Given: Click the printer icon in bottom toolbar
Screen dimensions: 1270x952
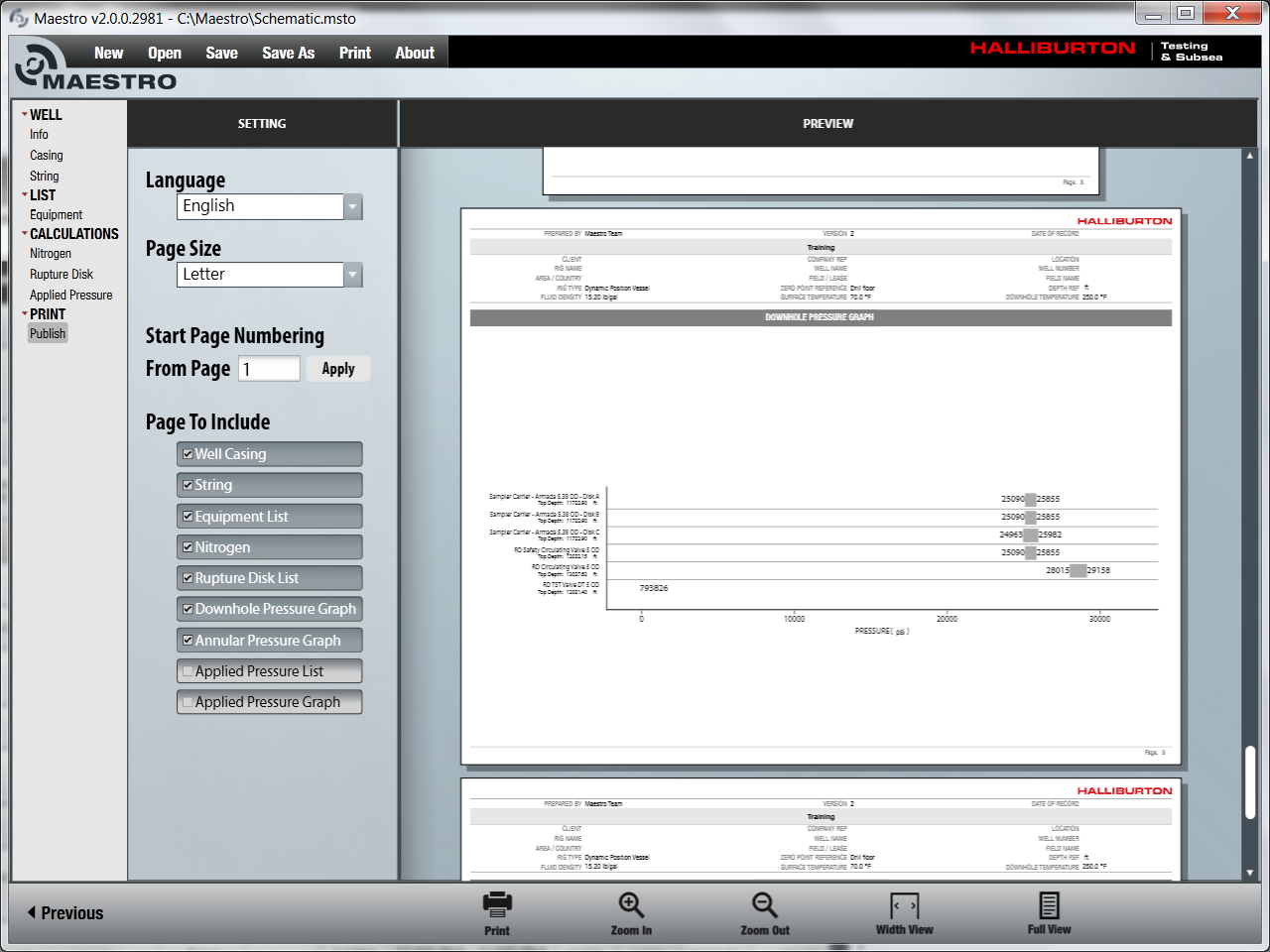Looking at the screenshot, I should (497, 903).
